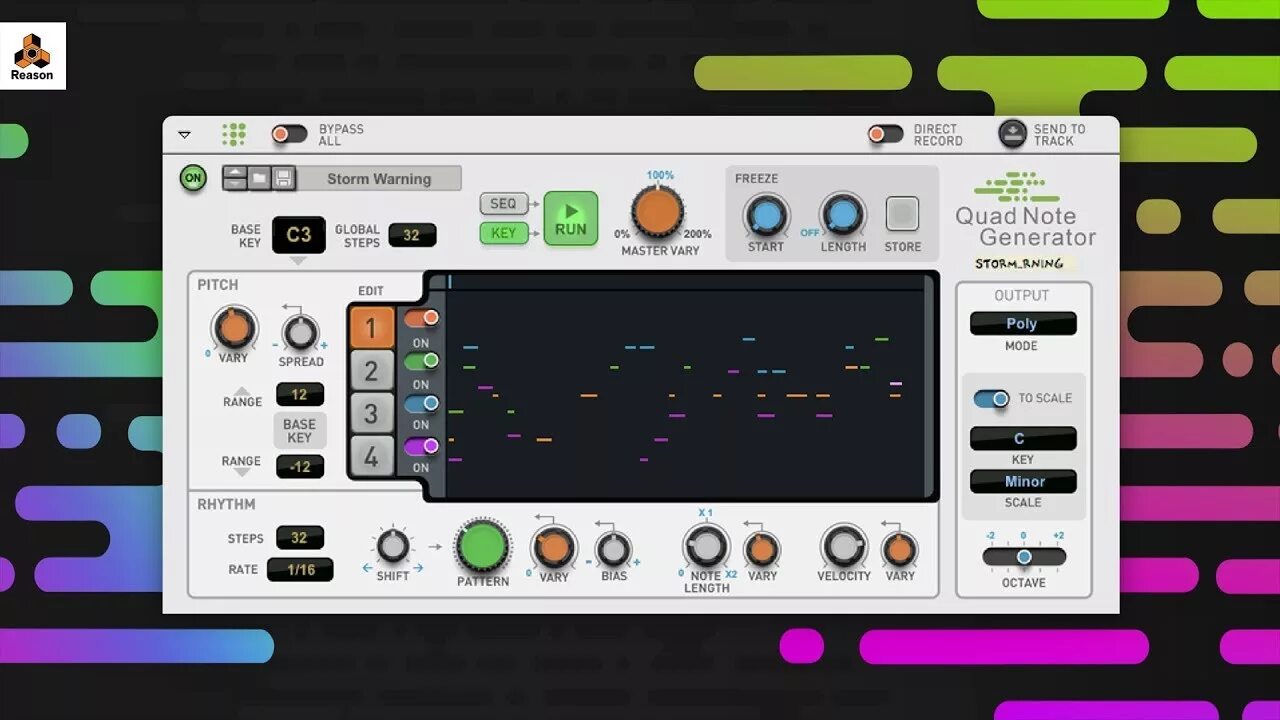Click the Shift knob
1280x720 pixels.
(x=393, y=546)
